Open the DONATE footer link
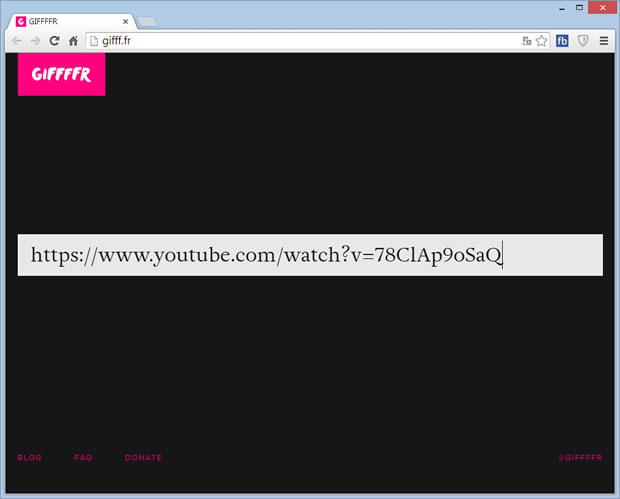 tap(143, 457)
